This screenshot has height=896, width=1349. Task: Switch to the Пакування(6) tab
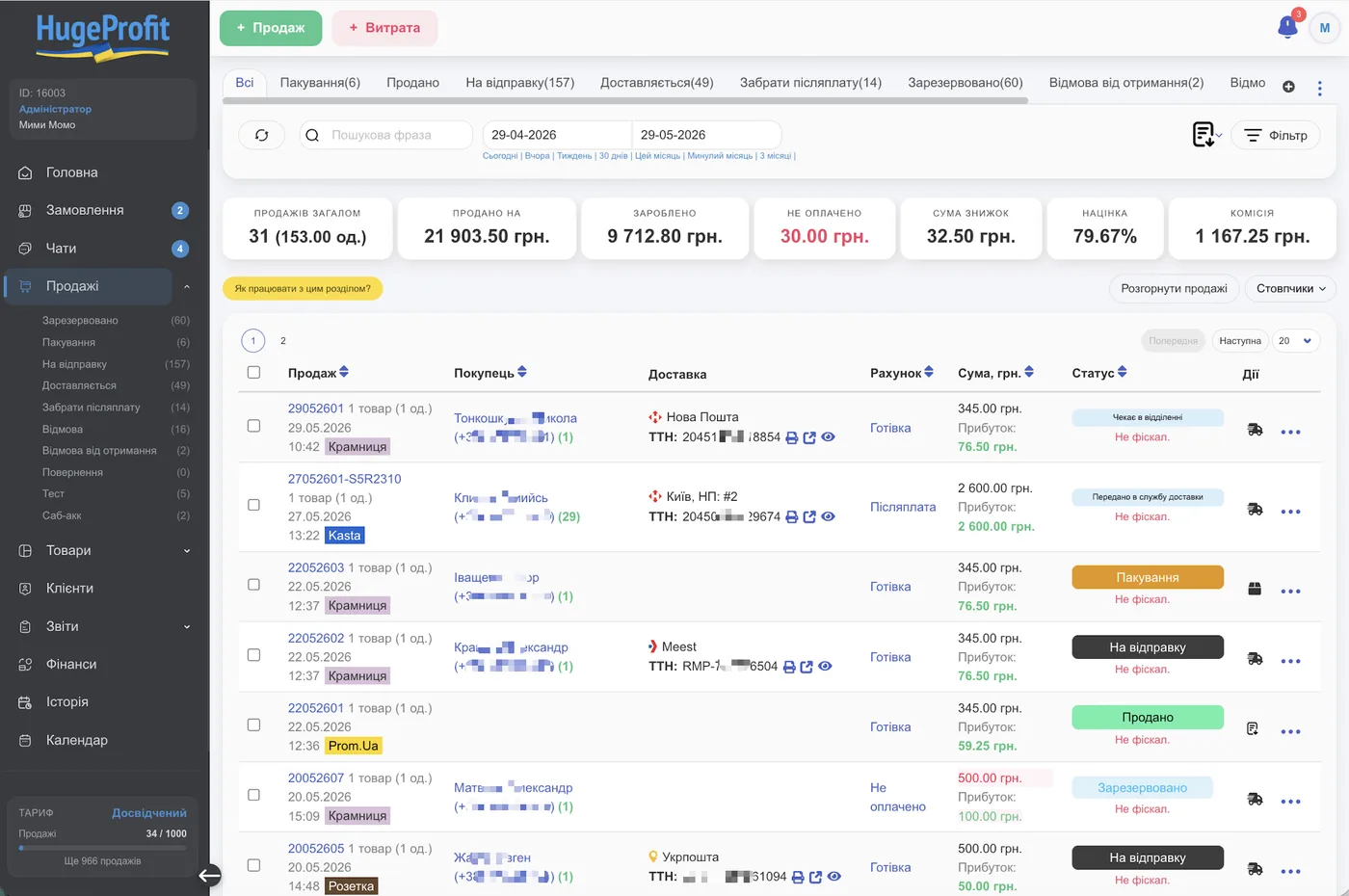click(320, 83)
